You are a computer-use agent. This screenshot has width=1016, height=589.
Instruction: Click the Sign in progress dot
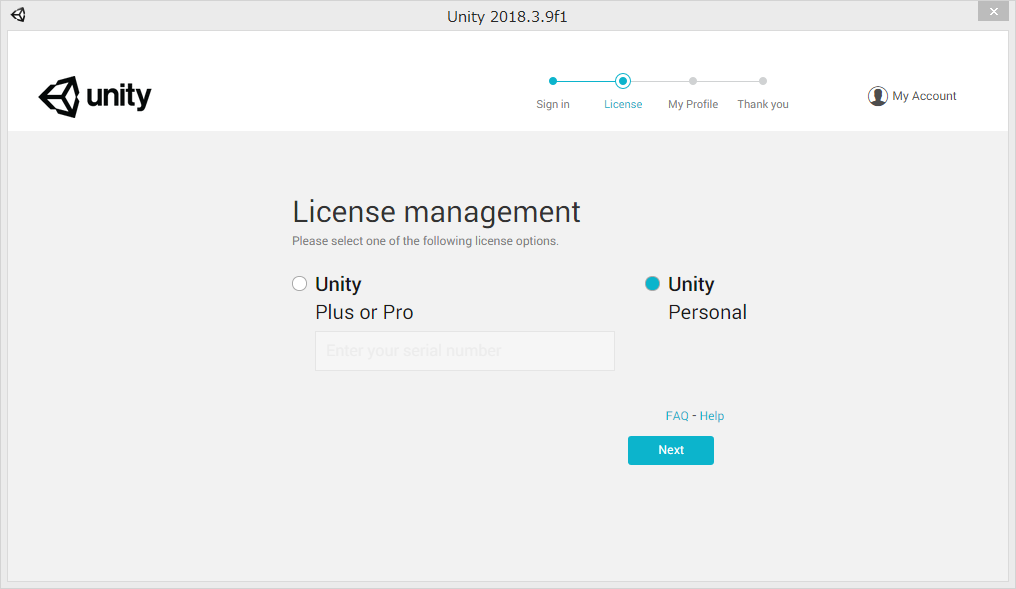coord(553,81)
